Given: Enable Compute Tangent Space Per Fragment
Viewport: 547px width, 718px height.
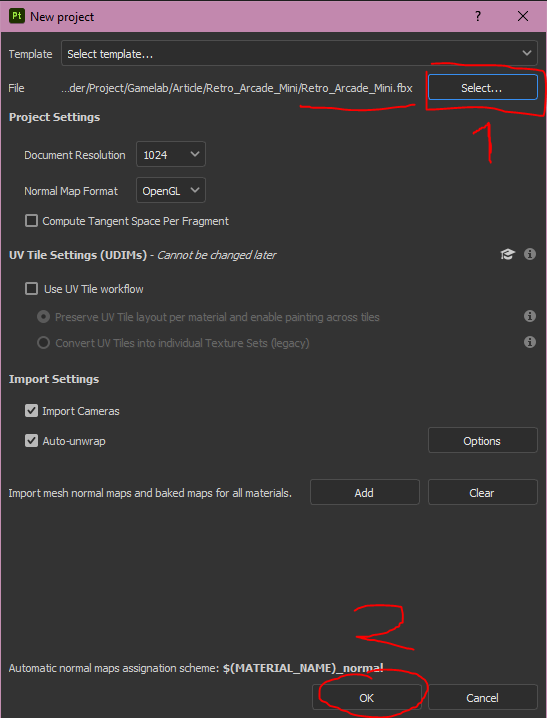Looking at the screenshot, I should pos(31,221).
